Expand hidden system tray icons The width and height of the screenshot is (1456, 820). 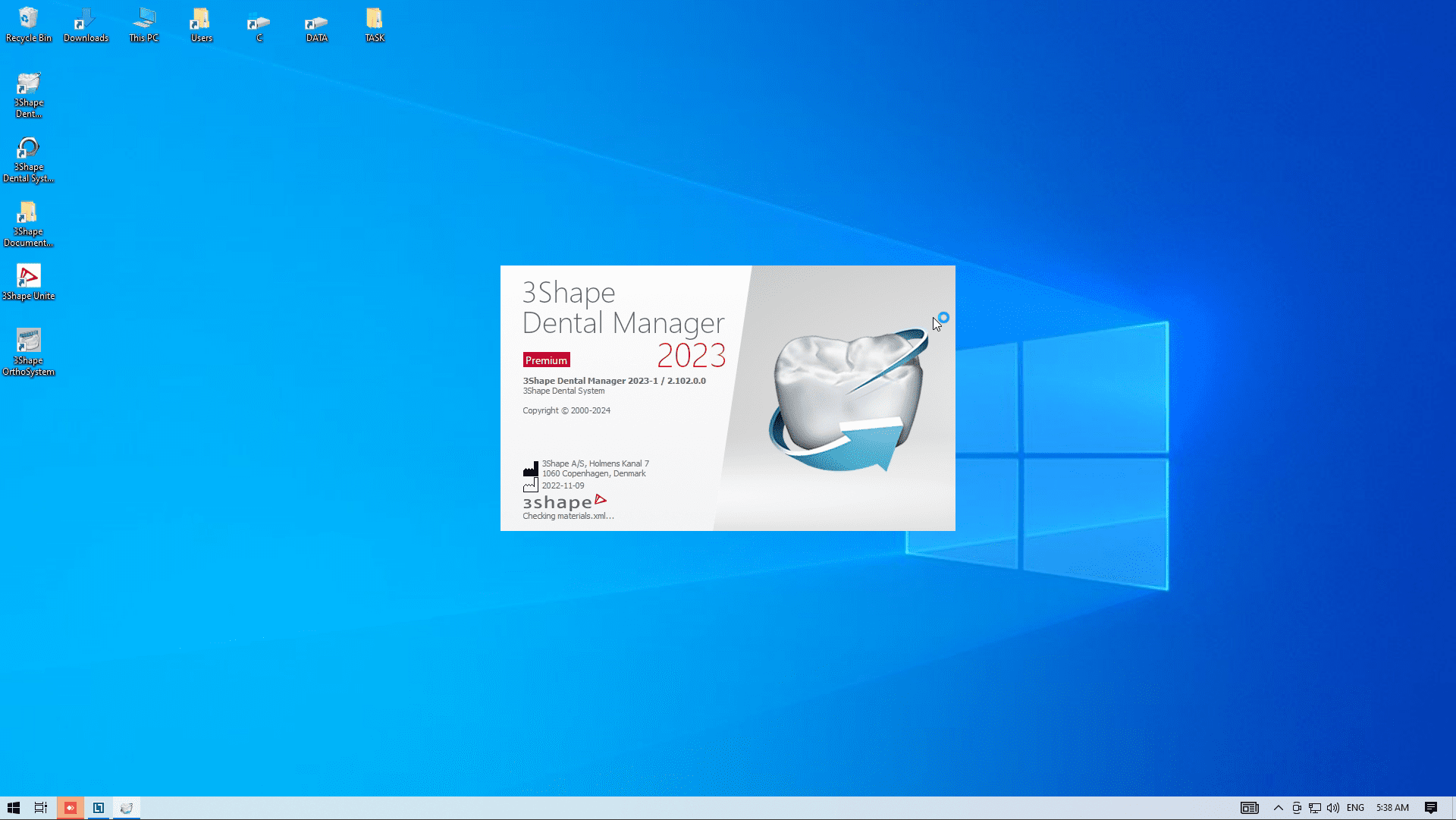(1278, 808)
